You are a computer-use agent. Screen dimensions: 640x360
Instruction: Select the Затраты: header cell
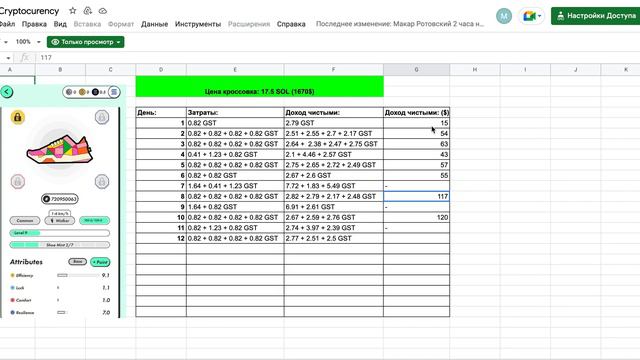tap(235, 113)
